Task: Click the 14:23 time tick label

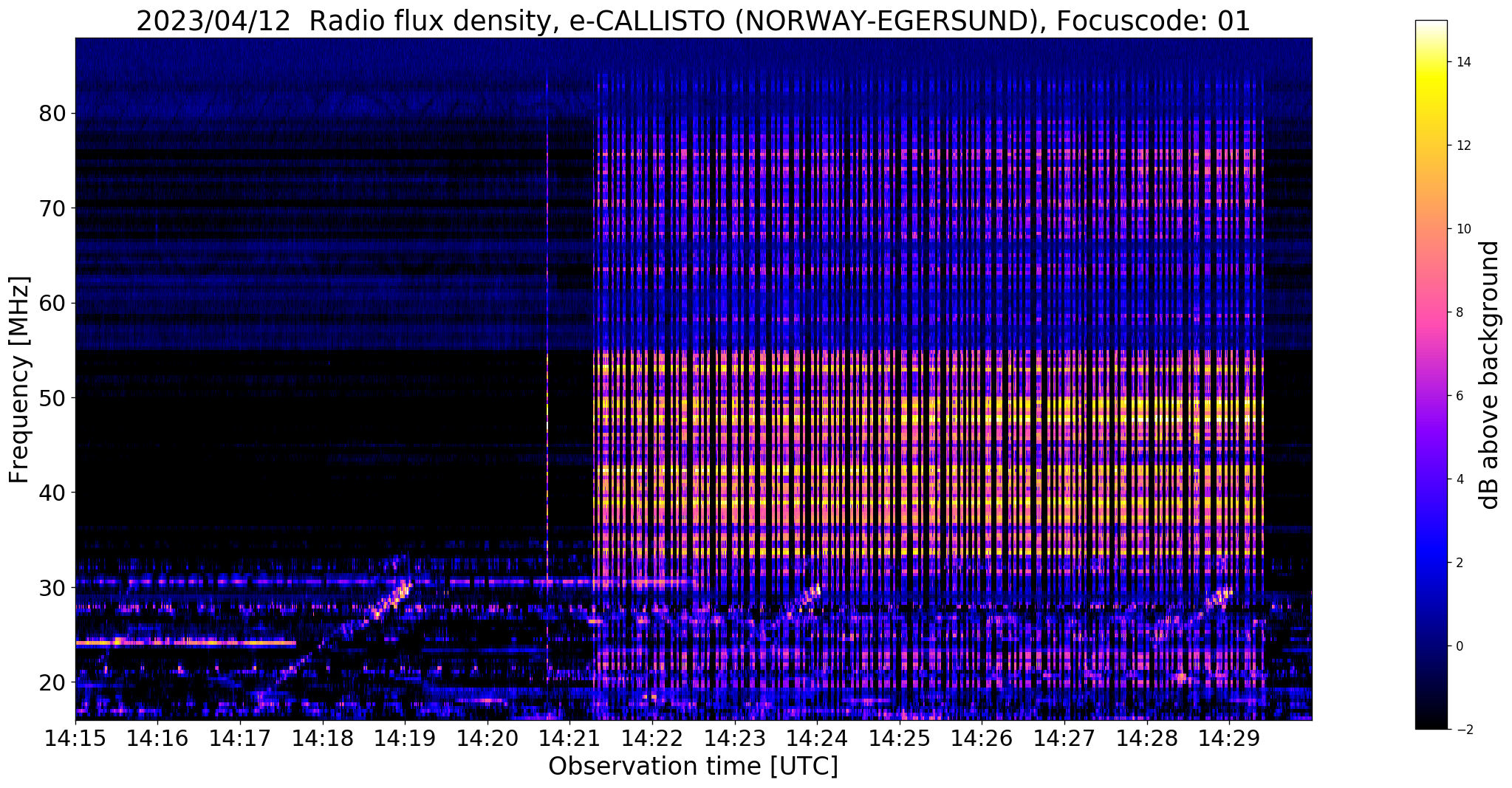Action: [735, 738]
